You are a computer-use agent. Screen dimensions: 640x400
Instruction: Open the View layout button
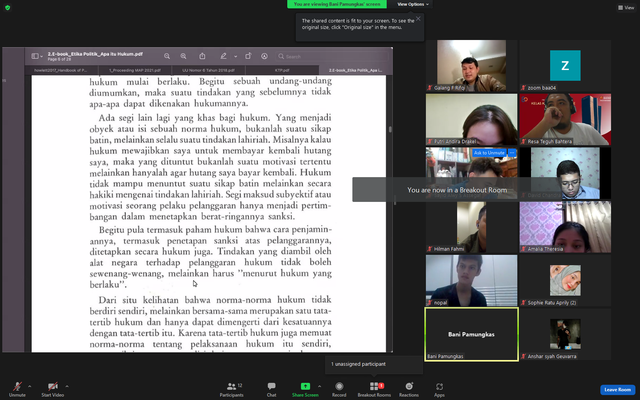(626, 7)
